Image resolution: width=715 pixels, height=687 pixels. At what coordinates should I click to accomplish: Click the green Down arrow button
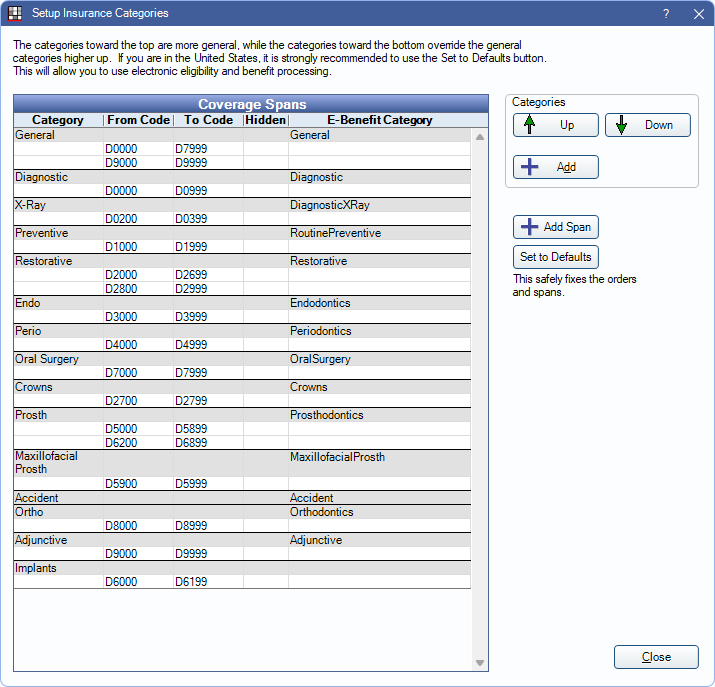tap(647, 125)
